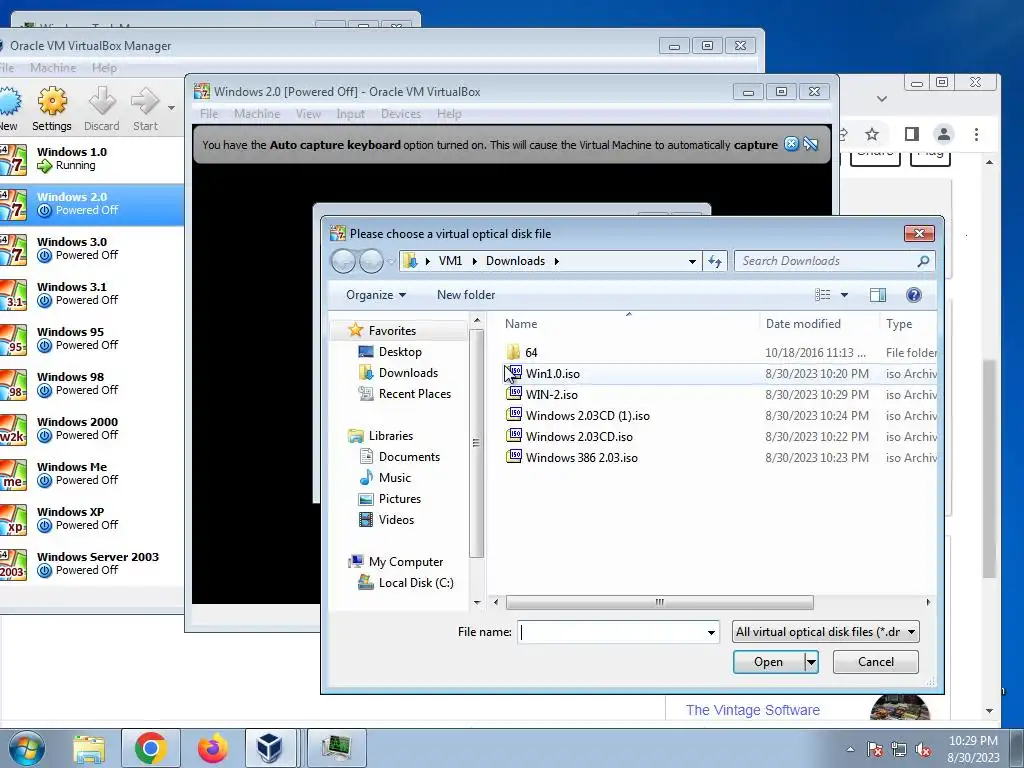Click the Refresh button beside address bar
Image resolution: width=1024 pixels, height=768 pixels.
point(715,261)
